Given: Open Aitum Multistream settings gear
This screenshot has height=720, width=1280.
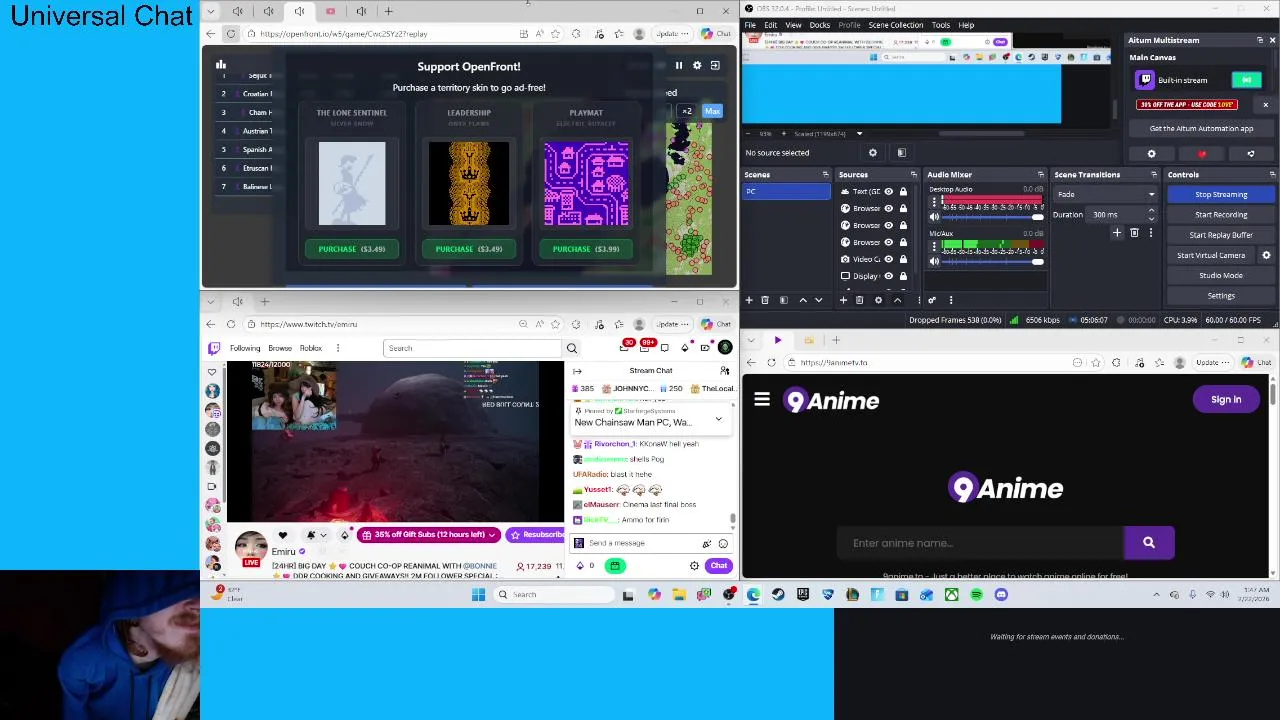Looking at the screenshot, I should [x=1151, y=154].
